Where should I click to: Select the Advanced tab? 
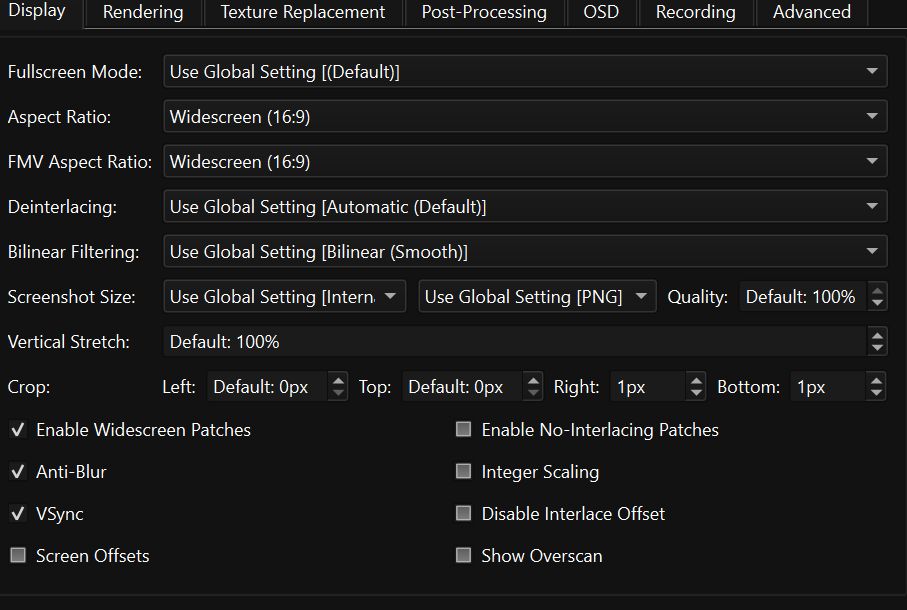[x=811, y=13]
